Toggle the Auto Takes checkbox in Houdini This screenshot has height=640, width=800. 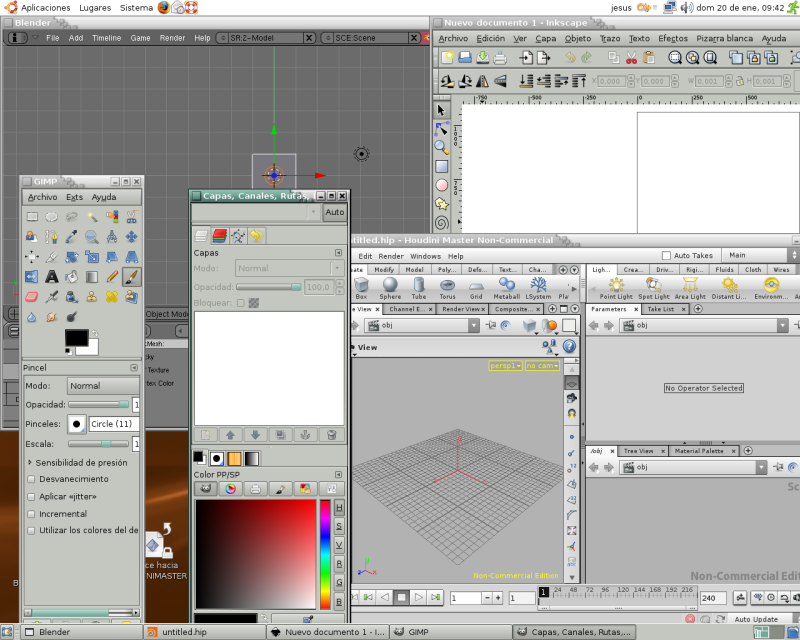[x=666, y=255]
